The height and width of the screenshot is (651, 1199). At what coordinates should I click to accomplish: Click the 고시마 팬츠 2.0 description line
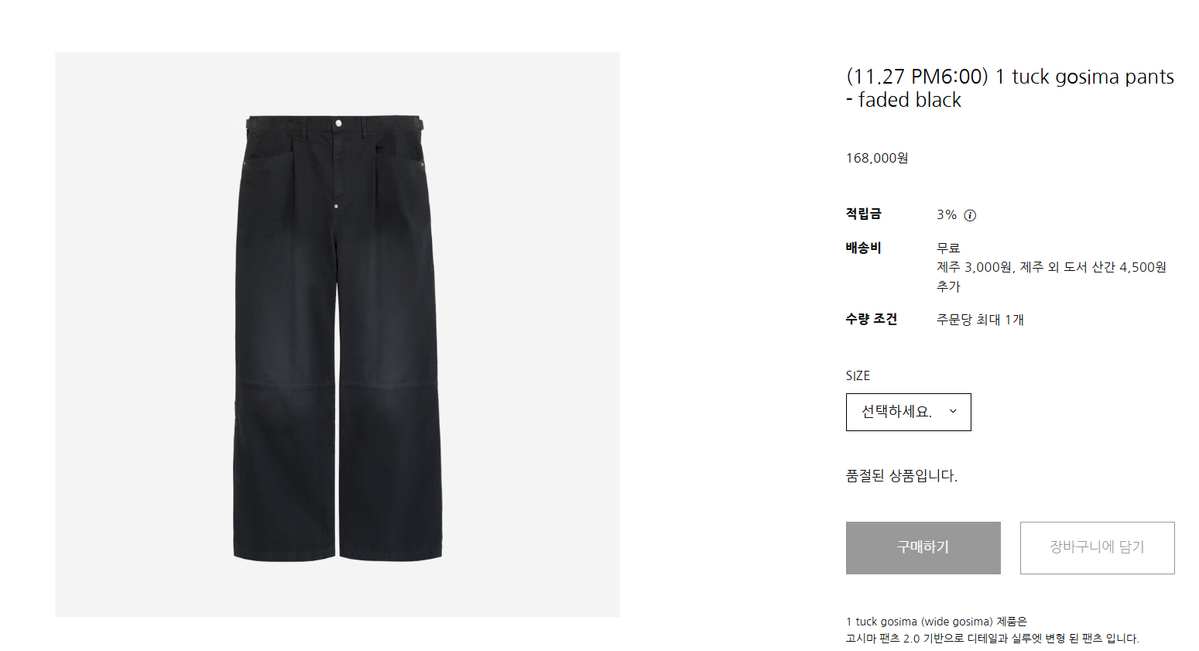(x=992, y=639)
